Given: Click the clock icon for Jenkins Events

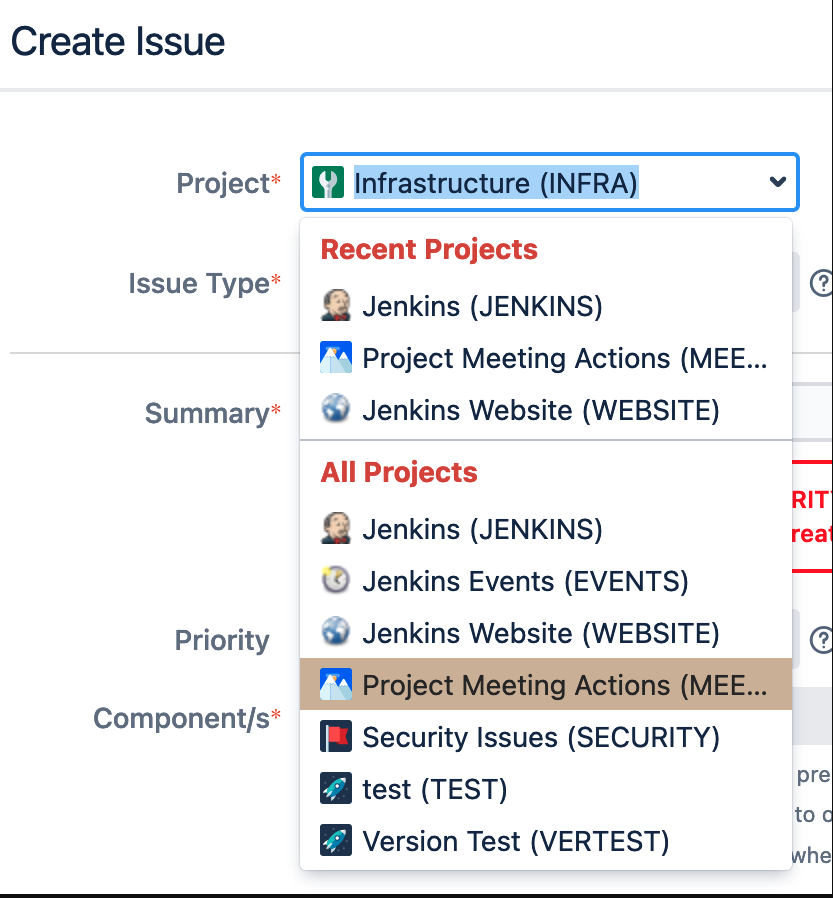Looking at the screenshot, I should tap(336, 580).
